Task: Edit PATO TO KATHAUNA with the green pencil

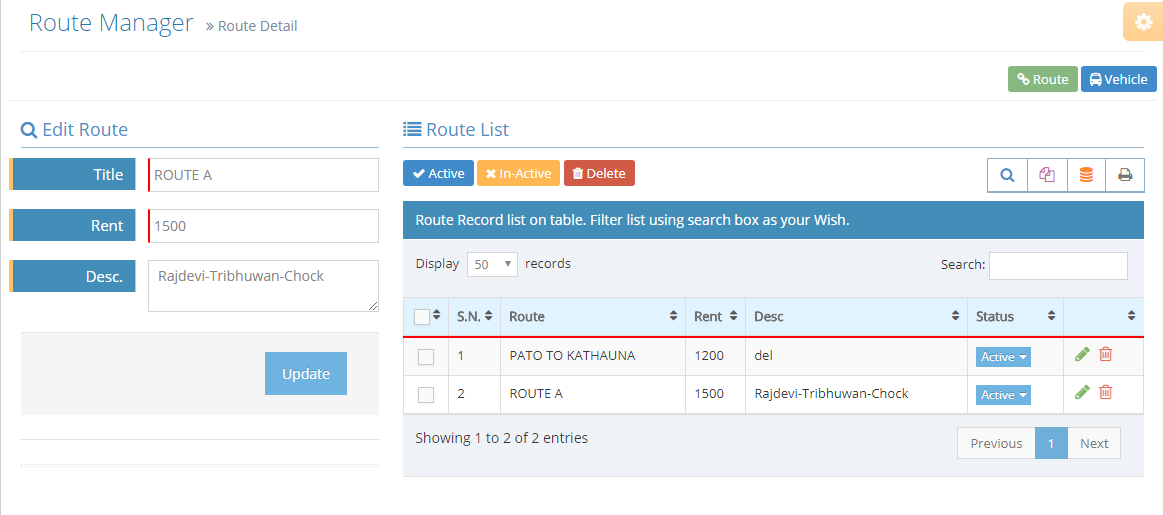Action: (x=1082, y=354)
